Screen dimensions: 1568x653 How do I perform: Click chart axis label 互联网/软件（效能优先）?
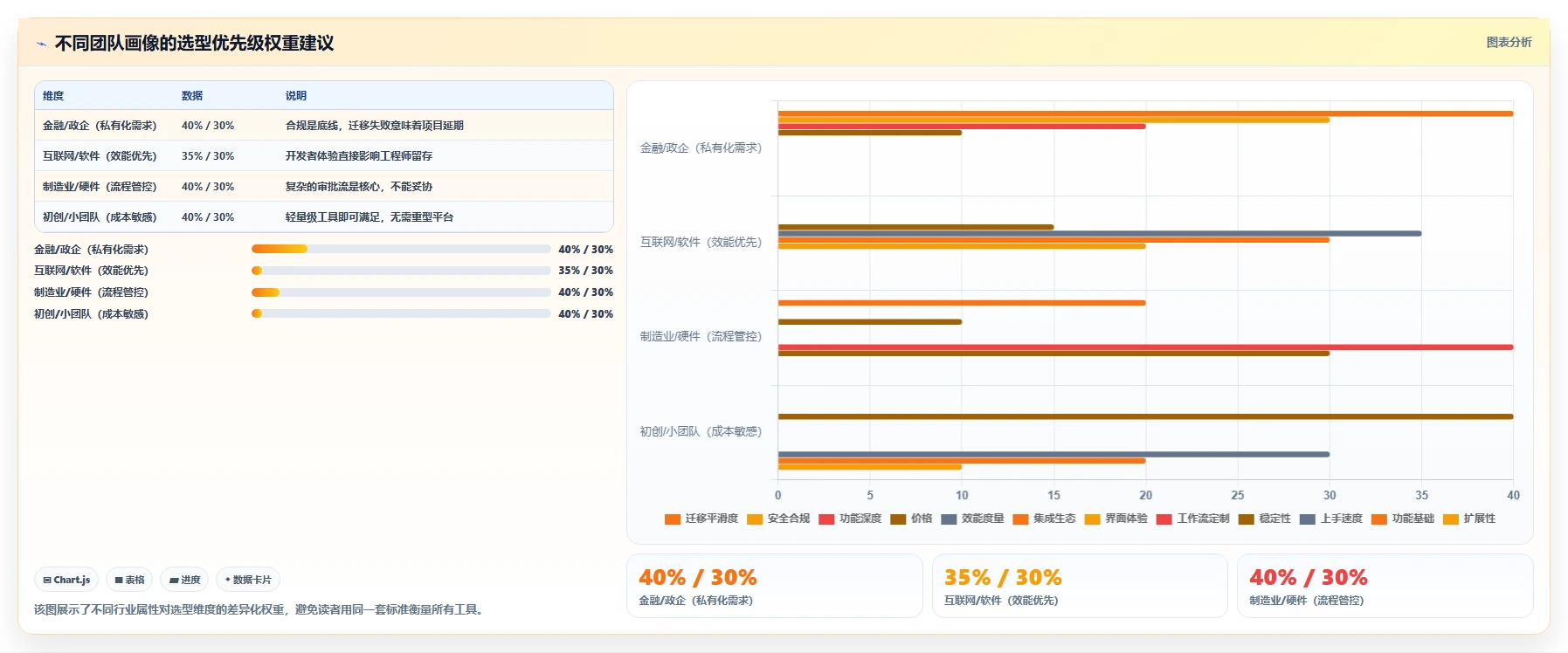pos(701,243)
